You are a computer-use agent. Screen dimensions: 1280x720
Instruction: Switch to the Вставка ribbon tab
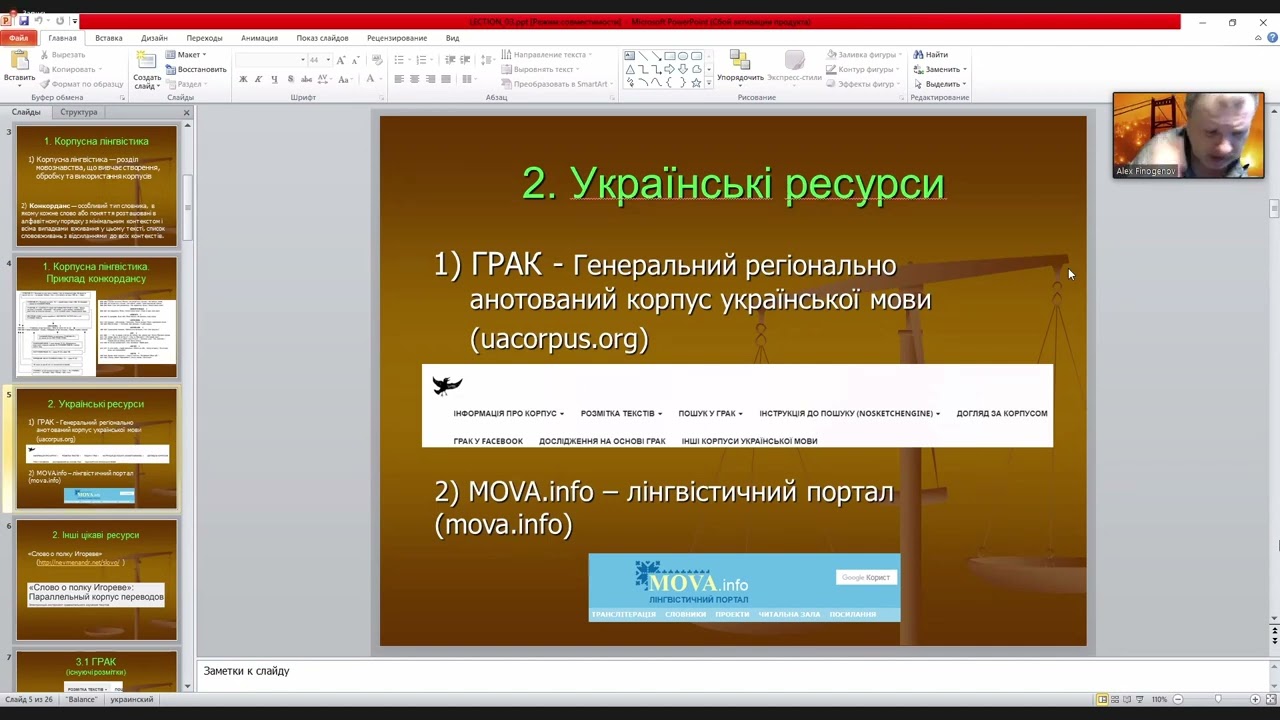[109, 38]
